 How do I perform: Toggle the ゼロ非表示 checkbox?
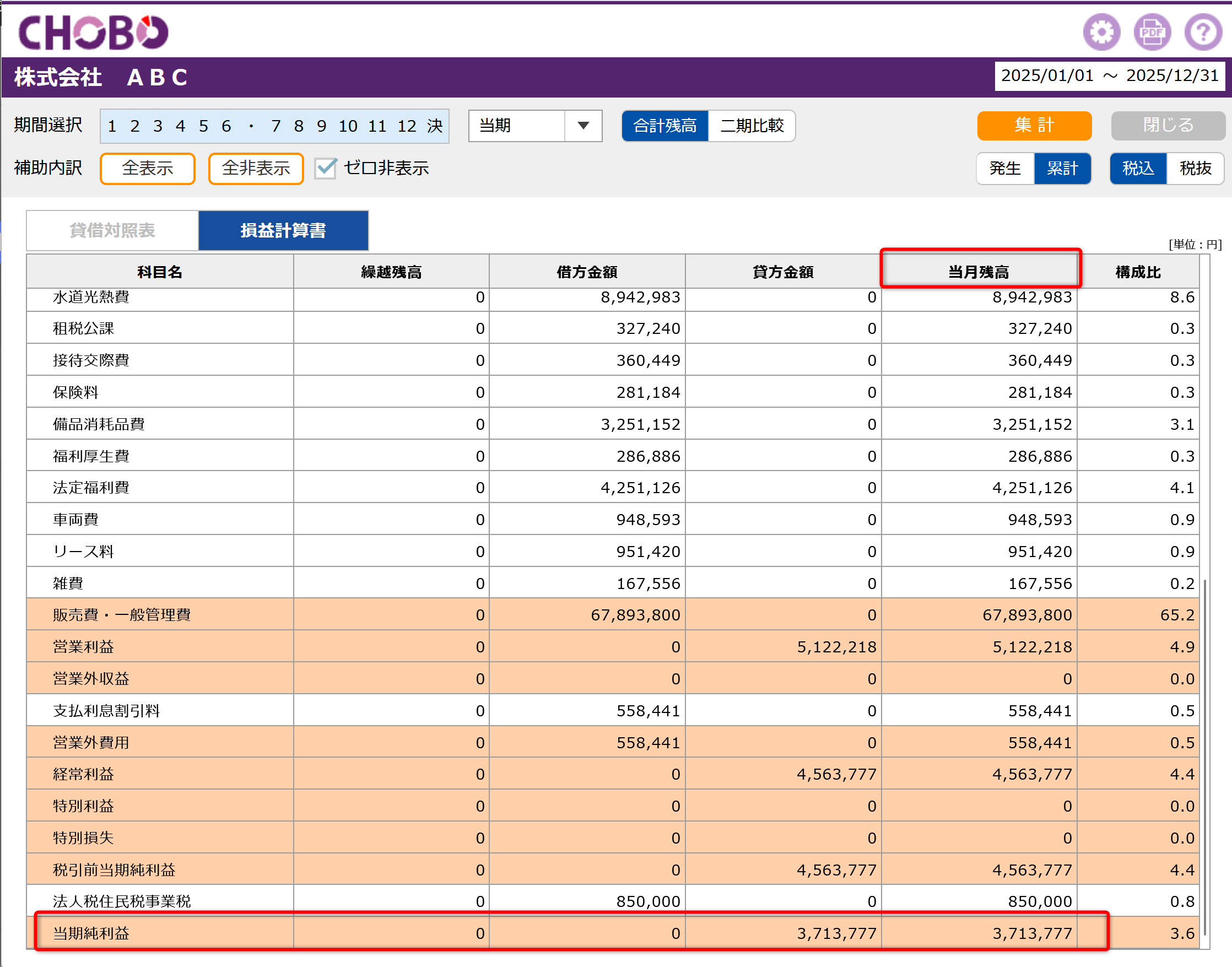click(326, 168)
